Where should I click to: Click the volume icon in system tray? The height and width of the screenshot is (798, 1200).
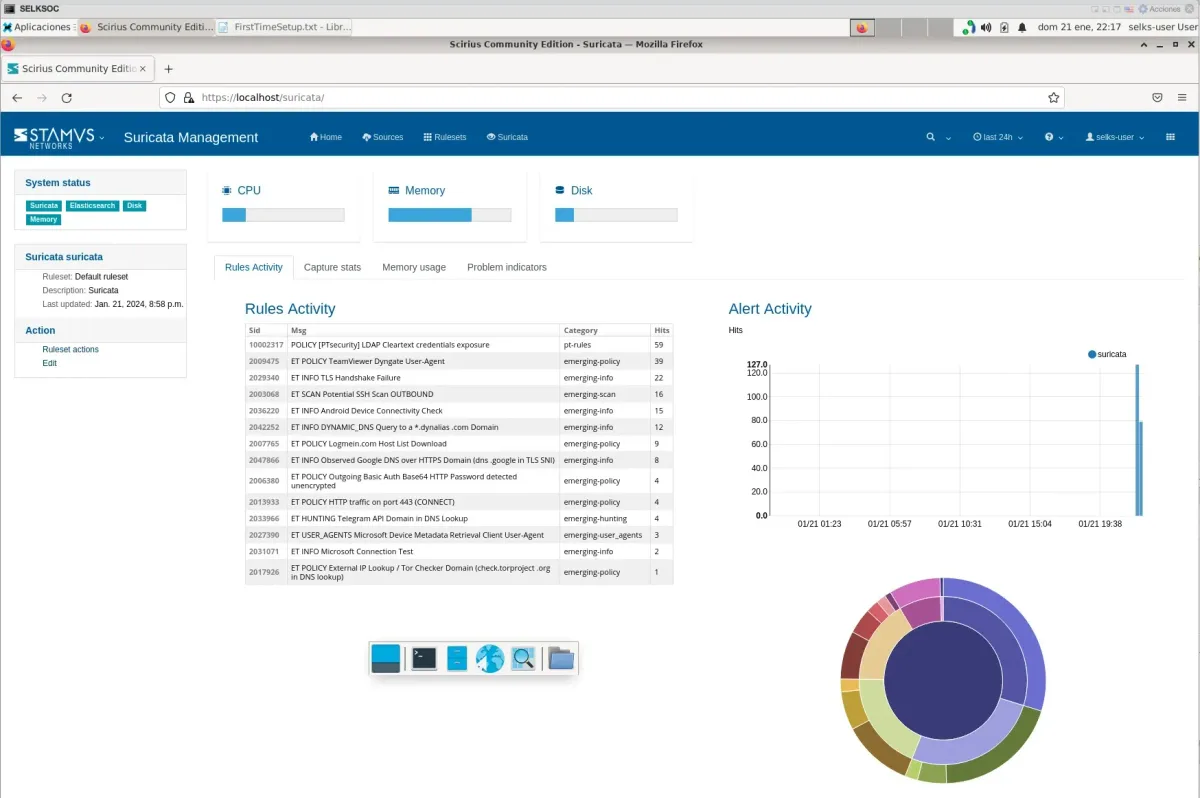(986, 28)
